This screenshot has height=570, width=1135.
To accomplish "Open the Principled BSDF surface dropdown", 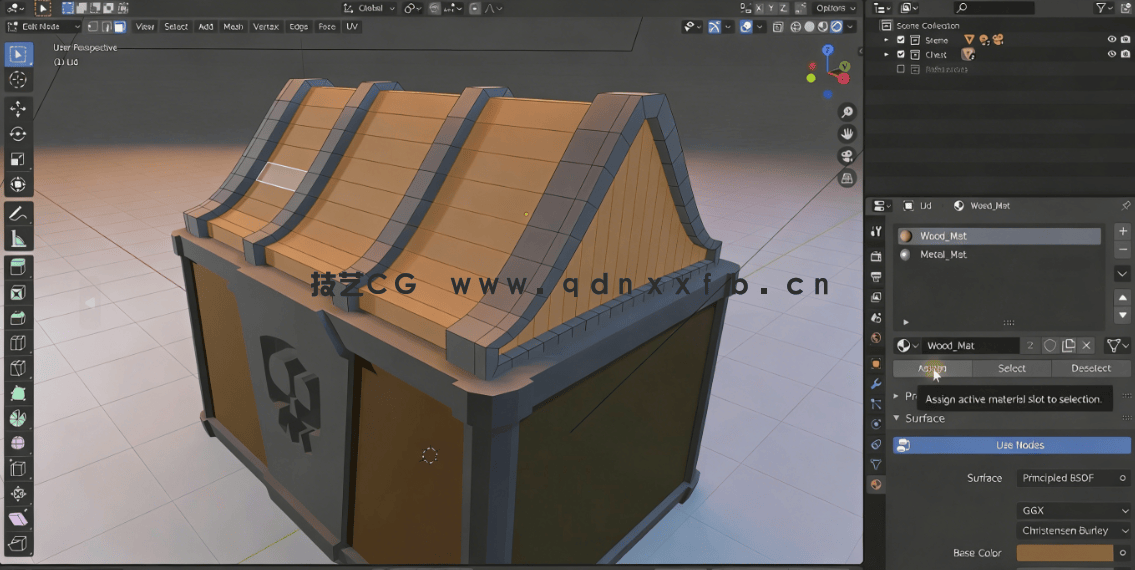I will (x=1074, y=478).
